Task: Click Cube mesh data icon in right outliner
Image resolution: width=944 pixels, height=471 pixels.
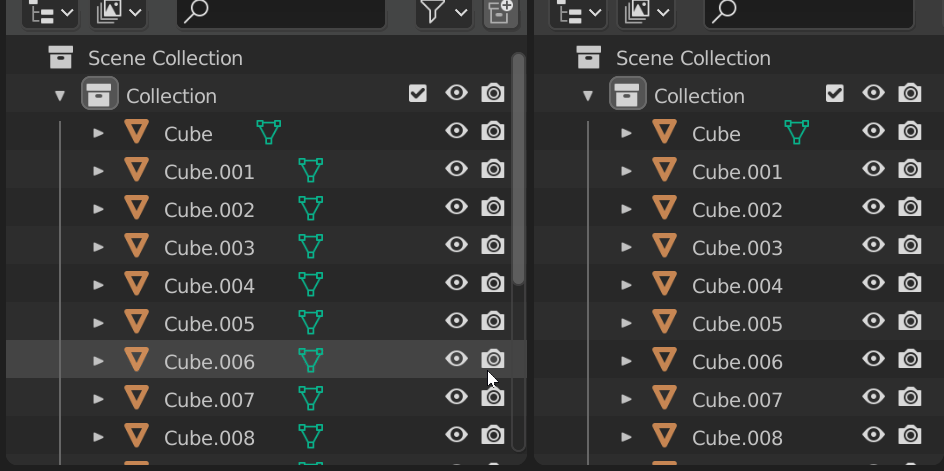Action: [x=796, y=132]
